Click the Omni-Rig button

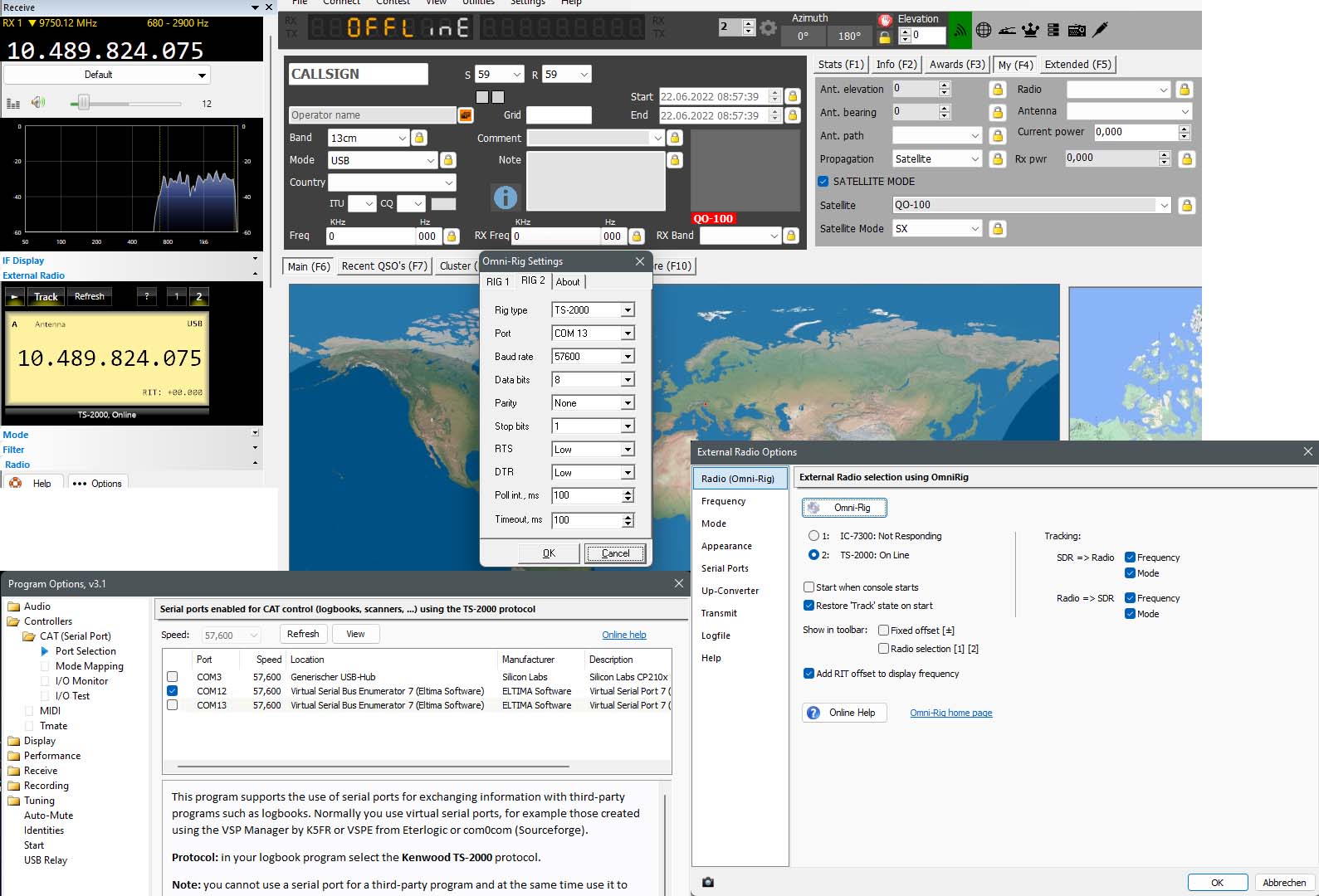[844, 508]
